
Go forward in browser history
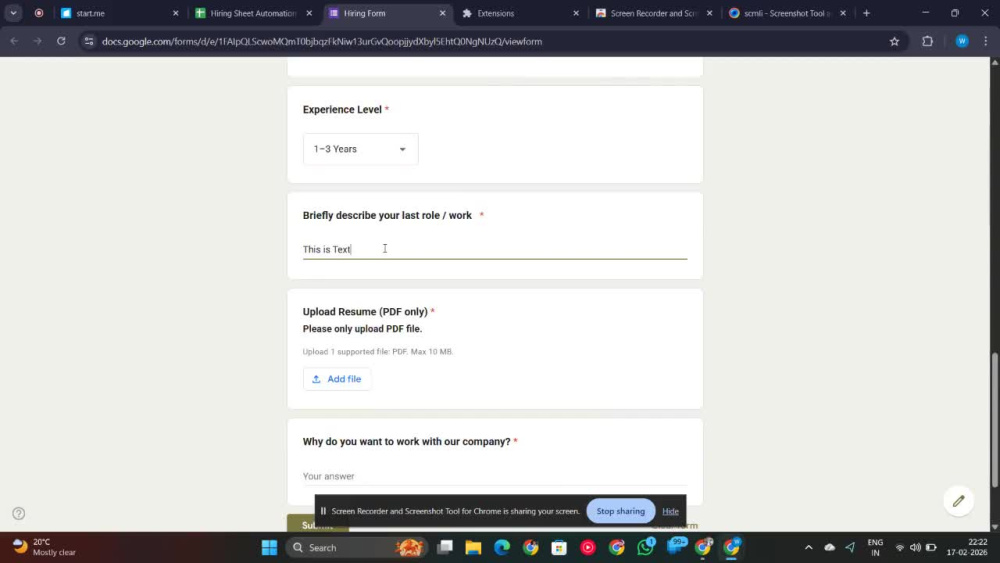click(38, 41)
